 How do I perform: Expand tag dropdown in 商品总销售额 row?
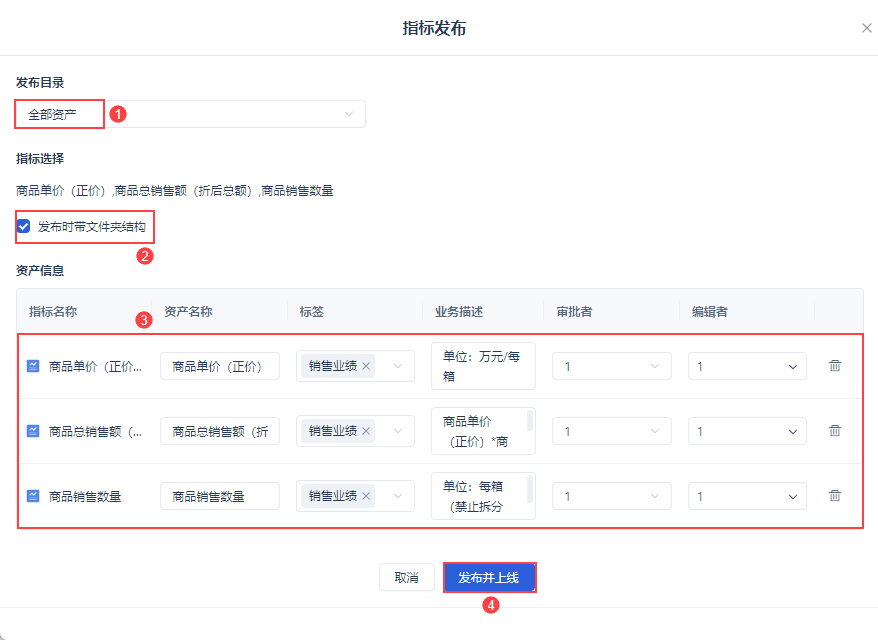398,431
